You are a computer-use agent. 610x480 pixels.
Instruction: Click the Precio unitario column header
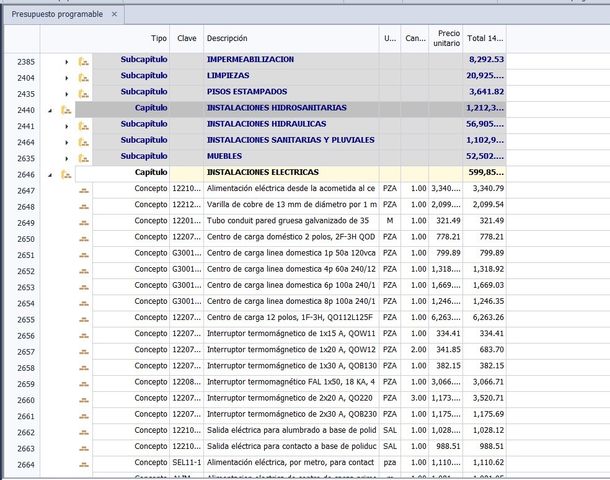tap(446, 39)
